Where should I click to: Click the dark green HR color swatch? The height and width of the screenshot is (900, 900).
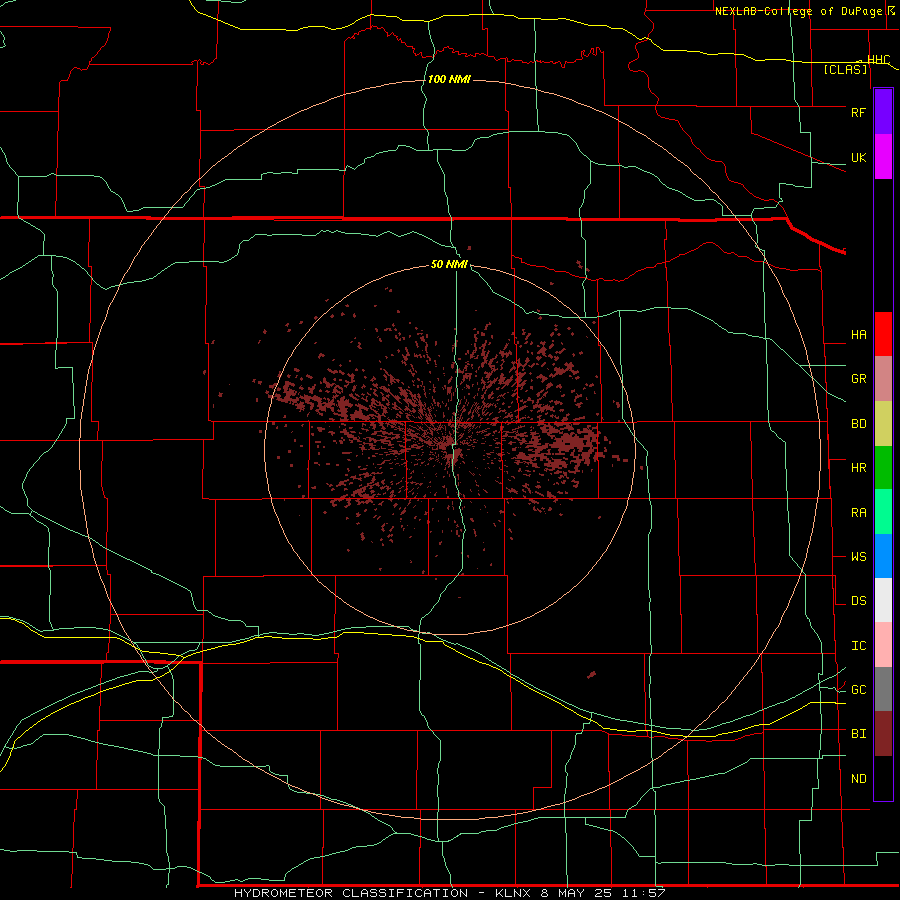tap(883, 468)
